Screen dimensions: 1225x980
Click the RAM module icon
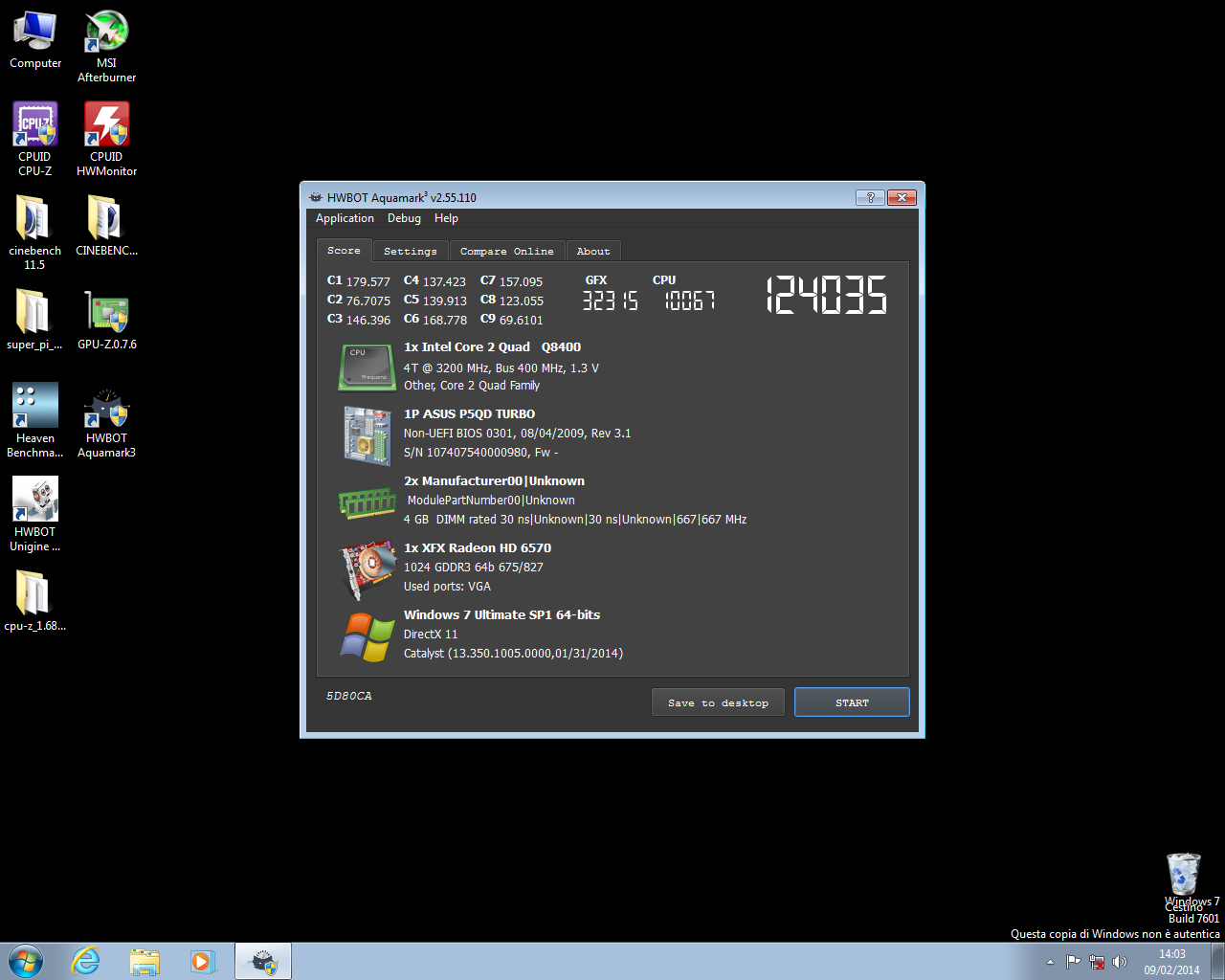[367, 502]
